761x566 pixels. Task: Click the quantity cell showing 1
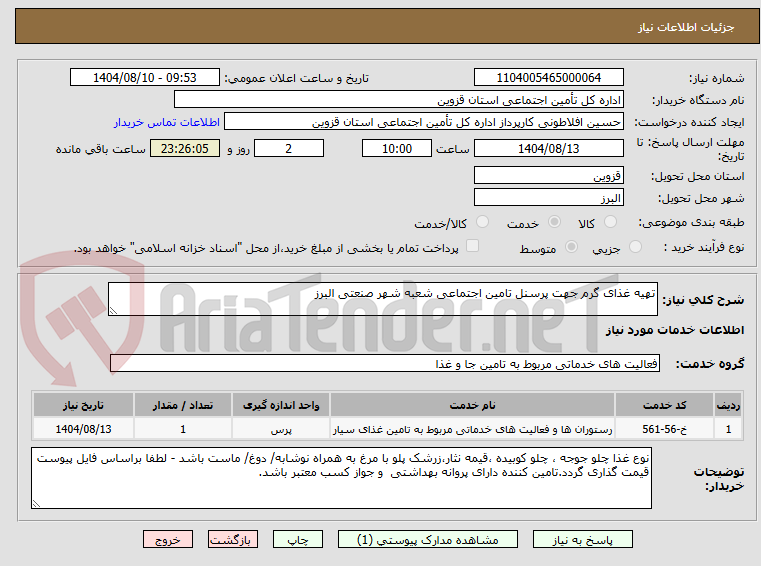coord(183,429)
